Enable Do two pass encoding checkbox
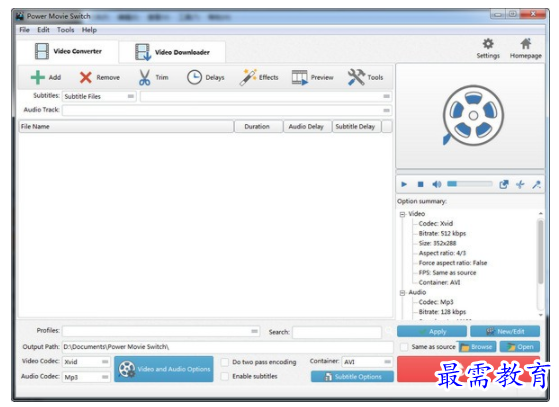The height and width of the screenshot is (407, 559). (225, 362)
